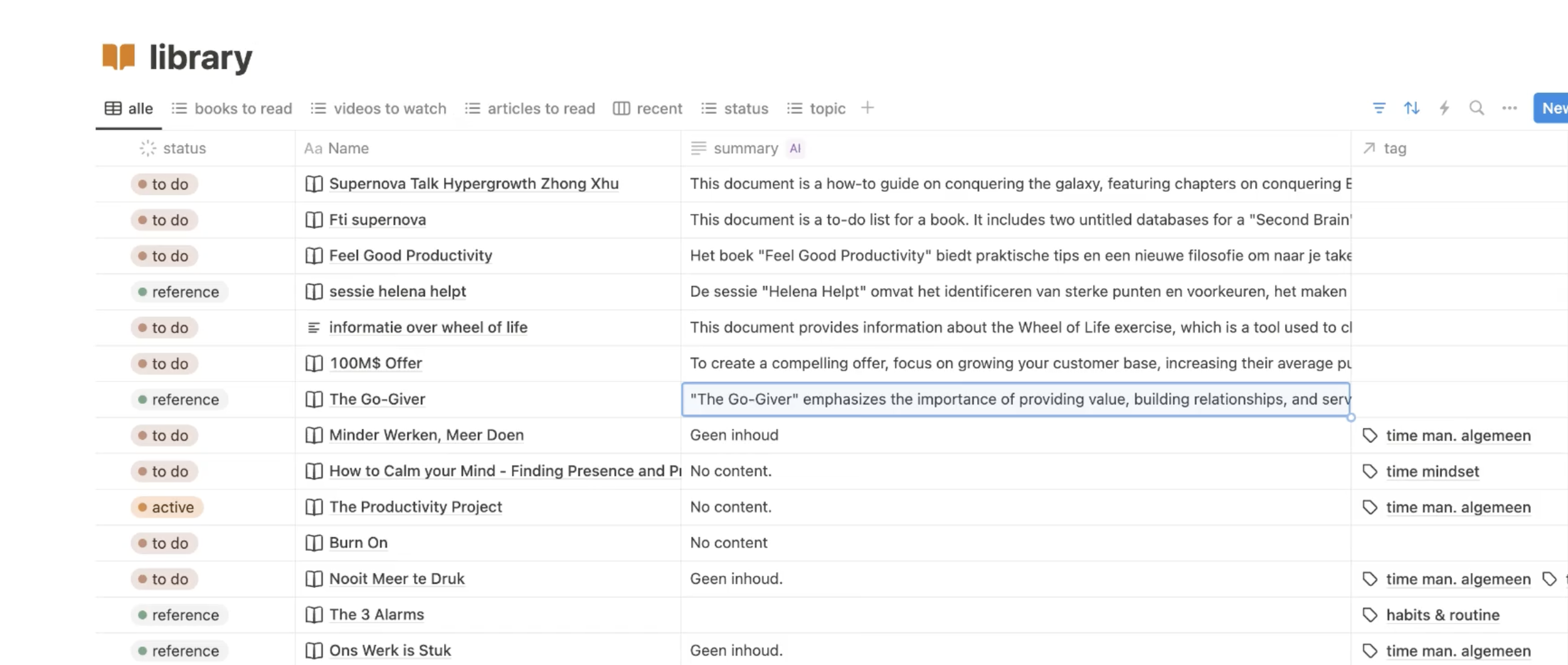The height and width of the screenshot is (665, 1568).
Task: Open the 100M$ Offer page
Action: [x=376, y=363]
